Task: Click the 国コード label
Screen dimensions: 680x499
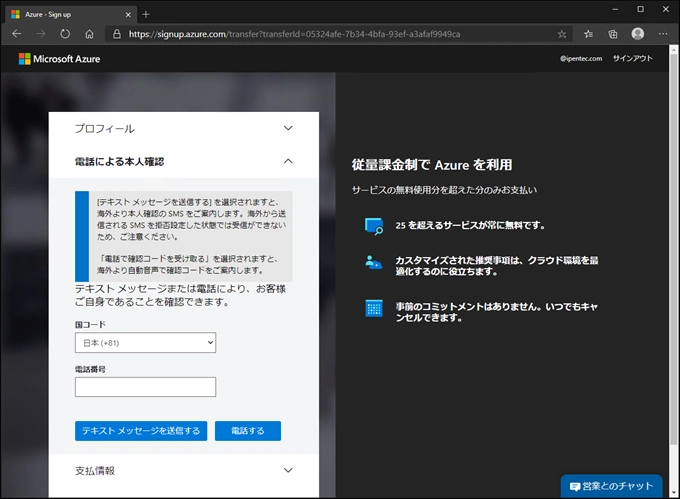Action: tap(90, 324)
